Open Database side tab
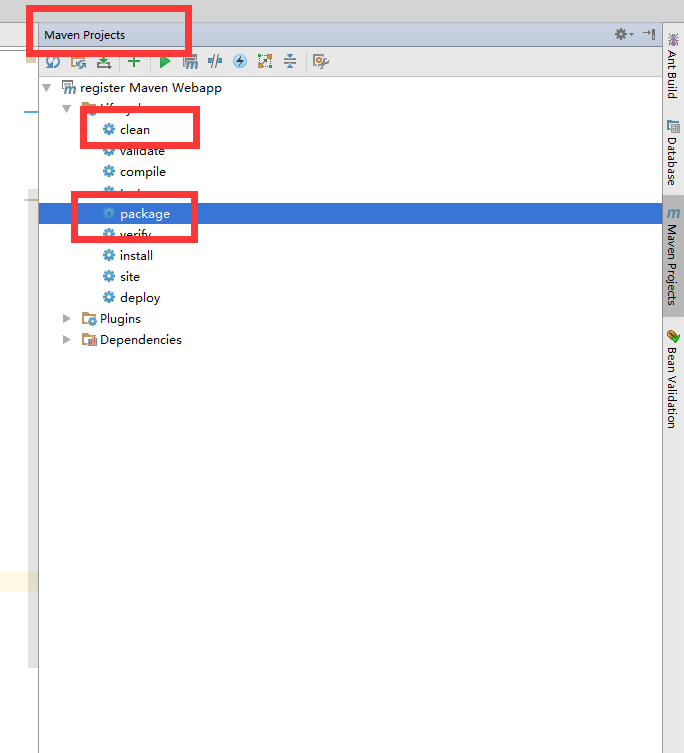 pos(672,153)
